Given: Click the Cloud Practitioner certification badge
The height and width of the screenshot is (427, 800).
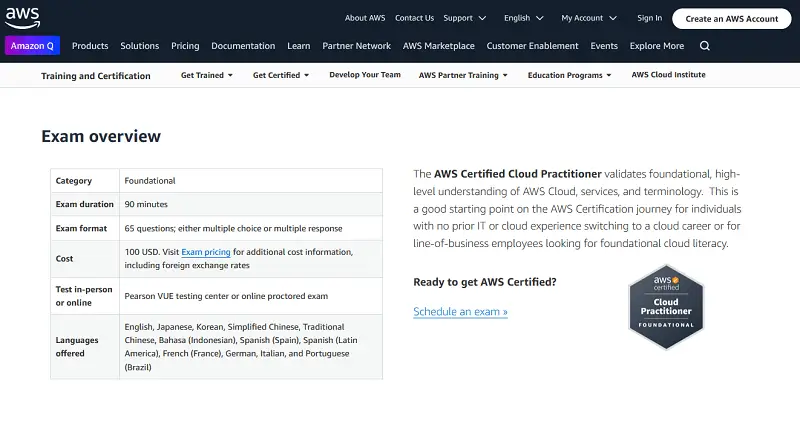Looking at the screenshot, I should pyautogui.click(x=666, y=307).
